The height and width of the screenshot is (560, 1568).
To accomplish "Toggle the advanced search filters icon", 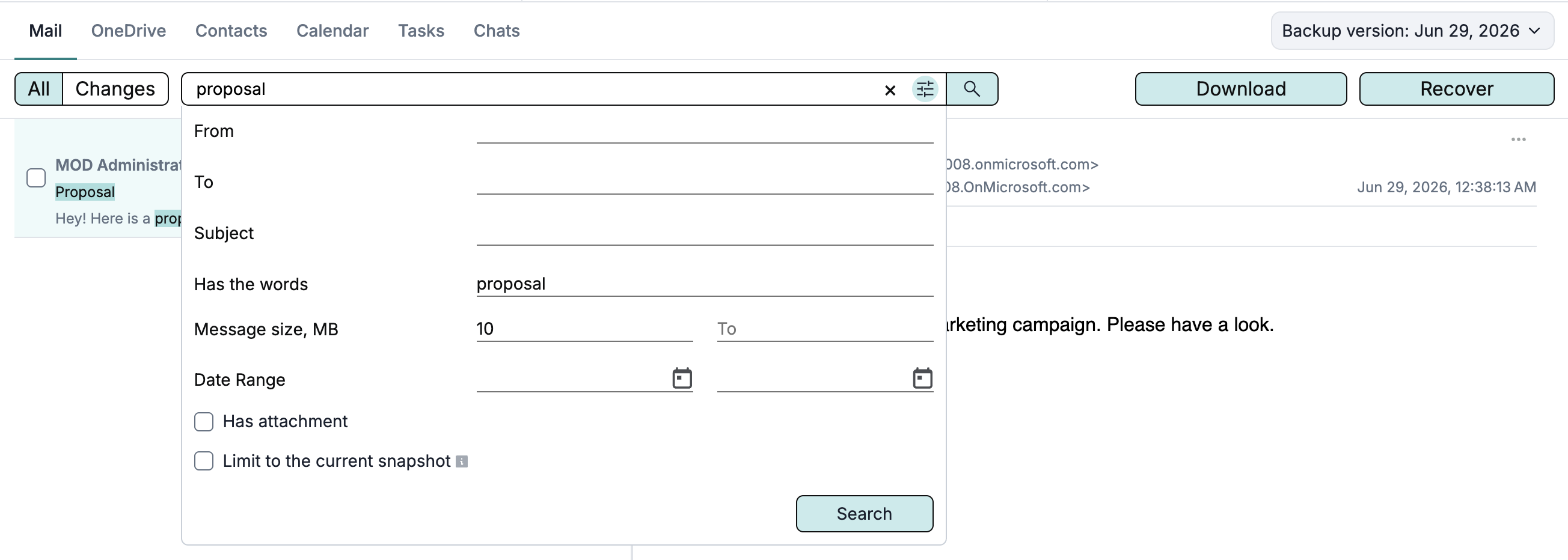I will click(925, 89).
